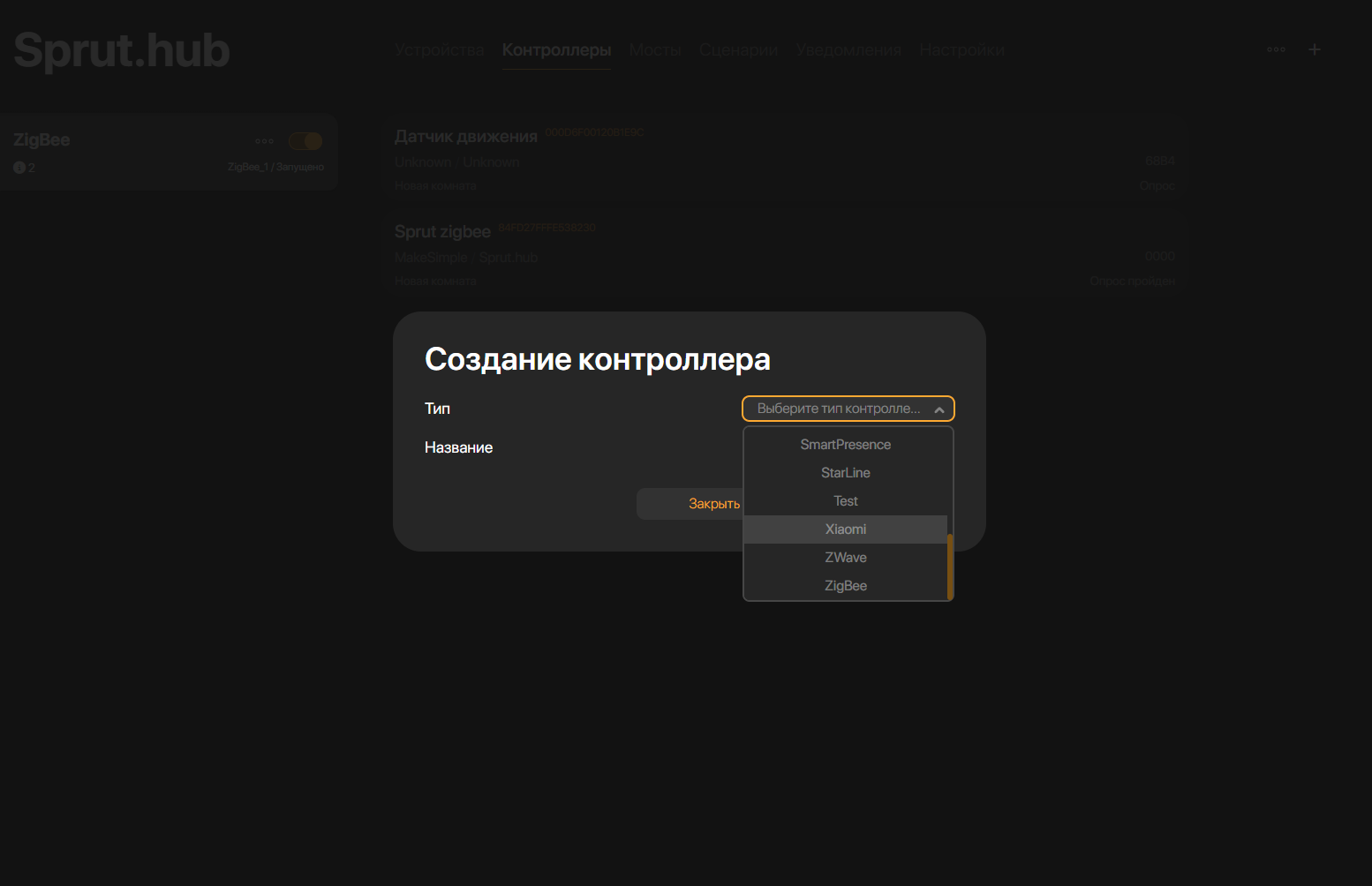Select StarLine controller type
Image resolution: width=1372 pixels, height=886 pixels.
845,473
